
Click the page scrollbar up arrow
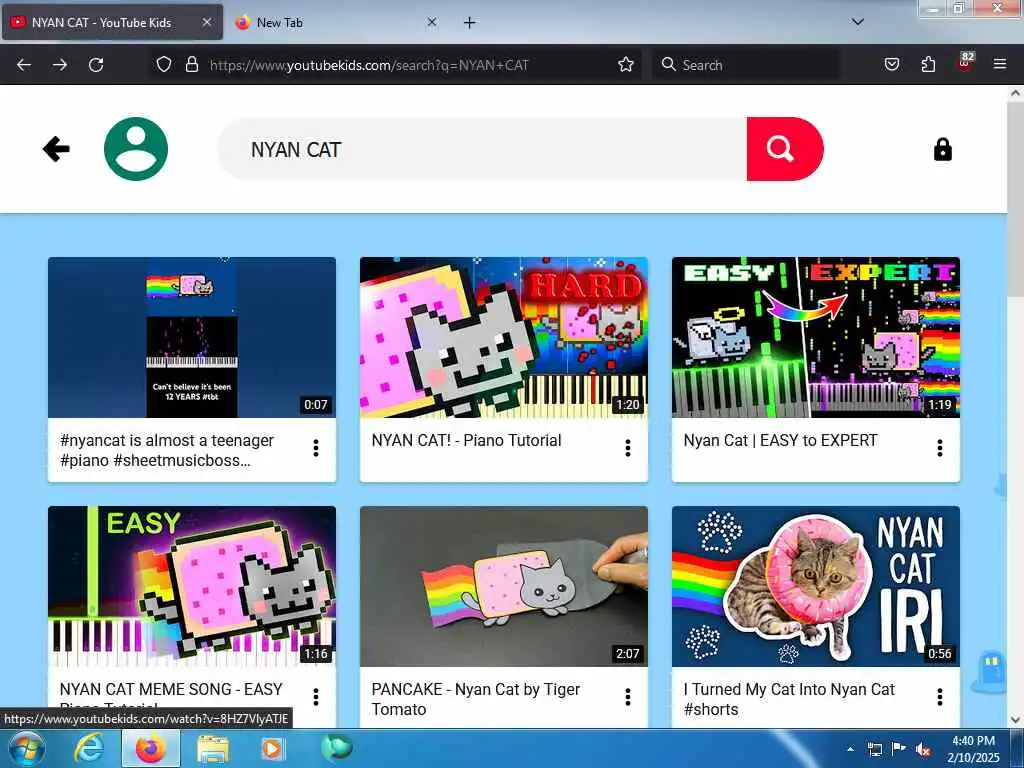[x=1016, y=93]
